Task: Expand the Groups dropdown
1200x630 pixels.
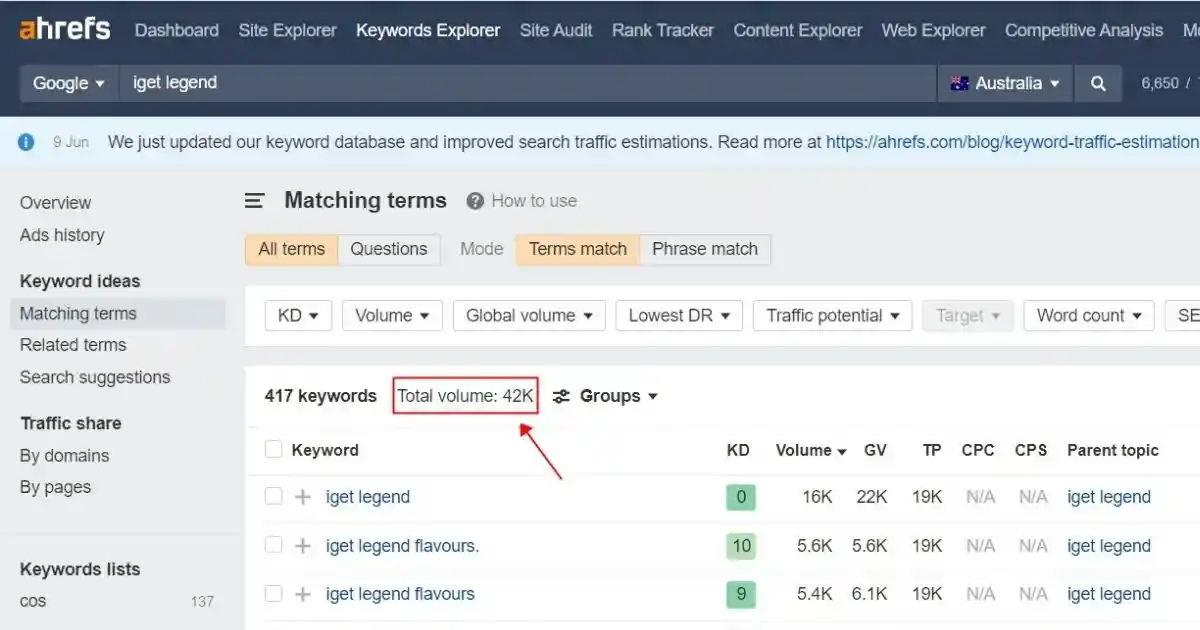Action: 619,396
